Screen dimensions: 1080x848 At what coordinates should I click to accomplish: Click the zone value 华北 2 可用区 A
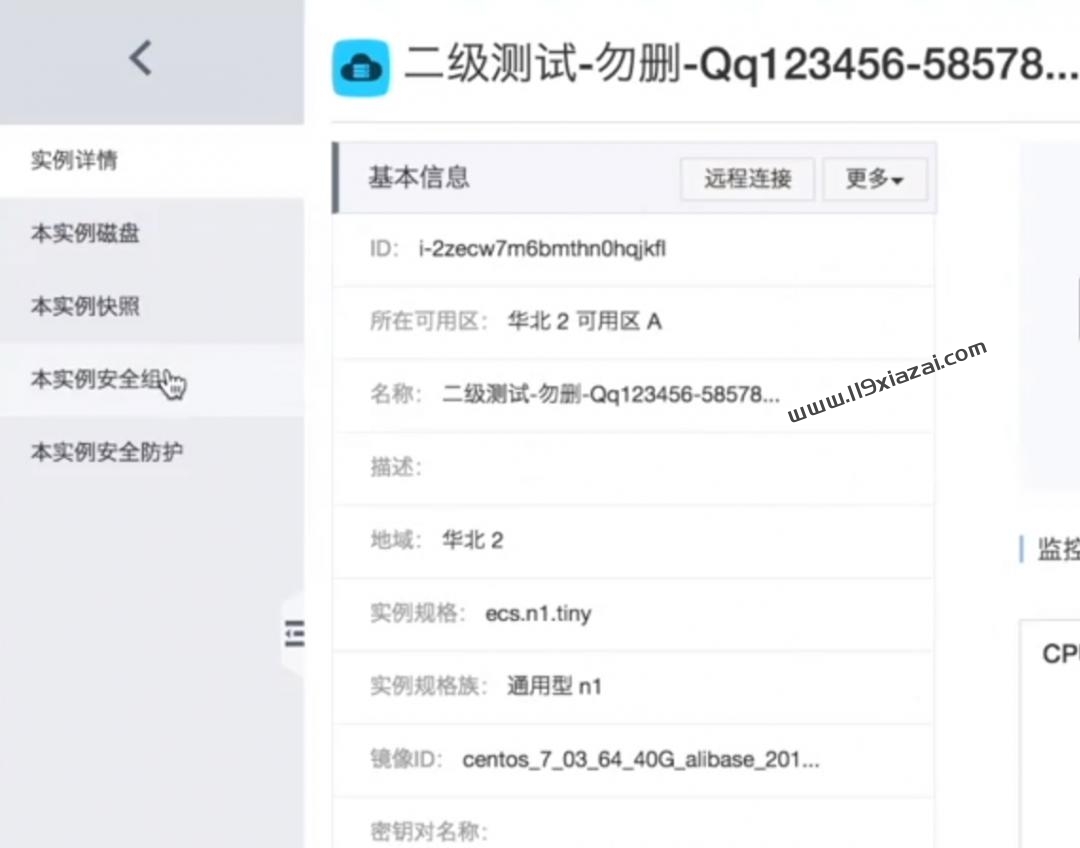click(x=584, y=321)
